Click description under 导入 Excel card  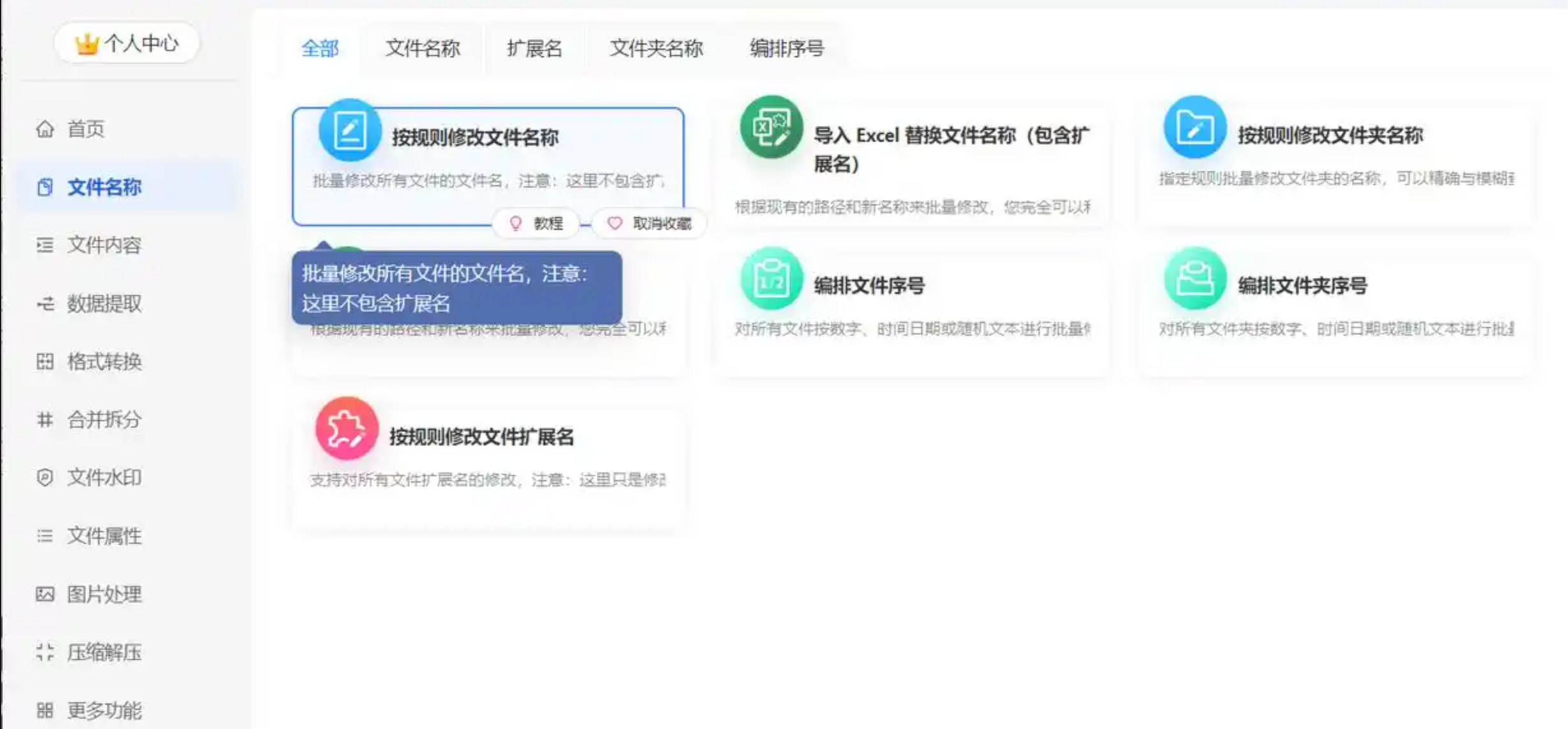click(x=912, y=207)
